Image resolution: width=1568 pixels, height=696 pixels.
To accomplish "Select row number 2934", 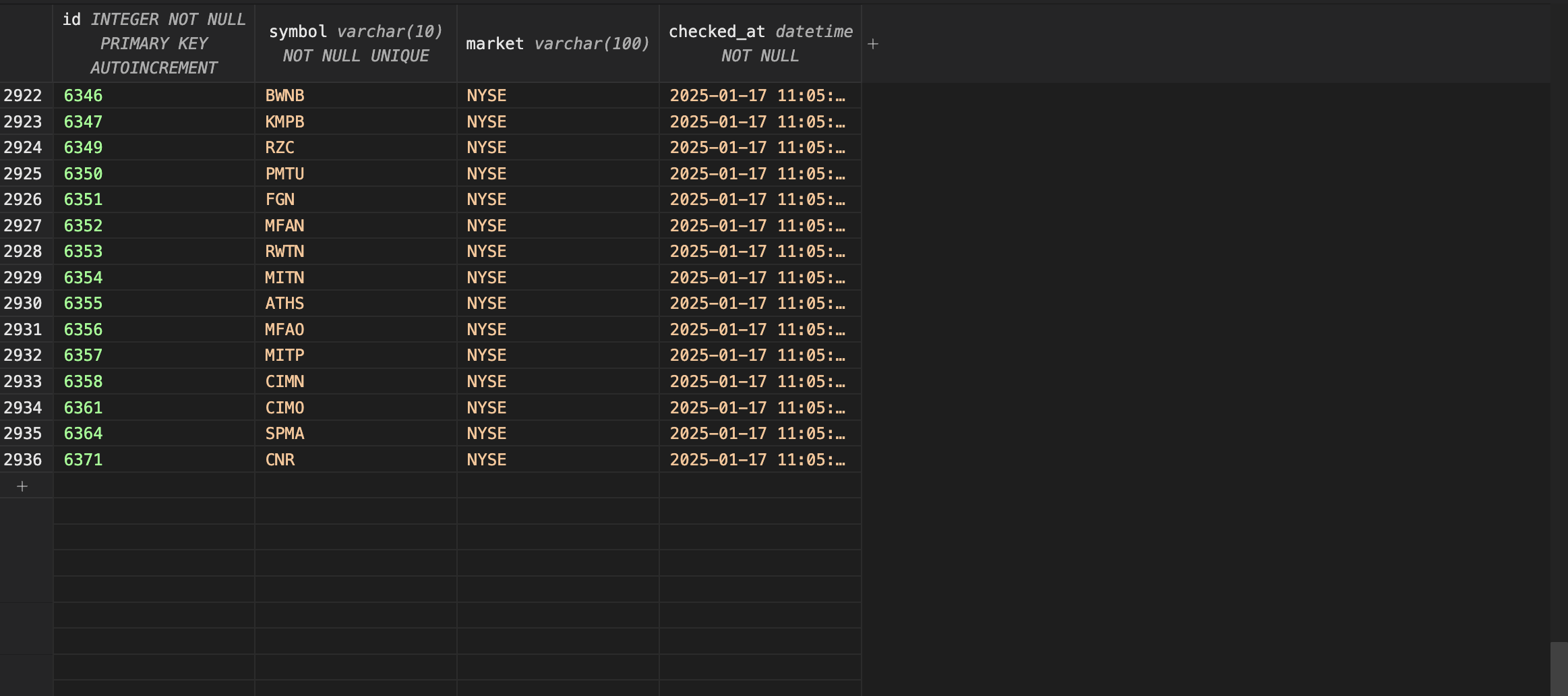I will click(x=26, y=408).
